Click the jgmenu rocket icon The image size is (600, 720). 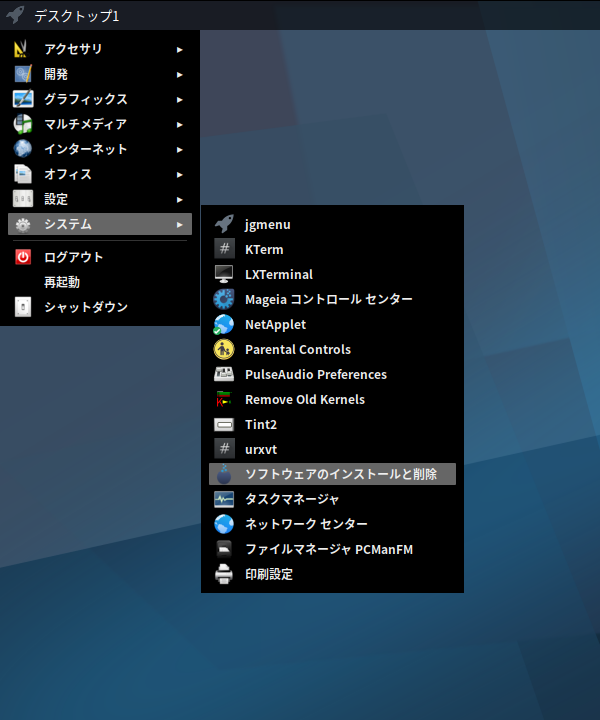click(x=224, y=225)
